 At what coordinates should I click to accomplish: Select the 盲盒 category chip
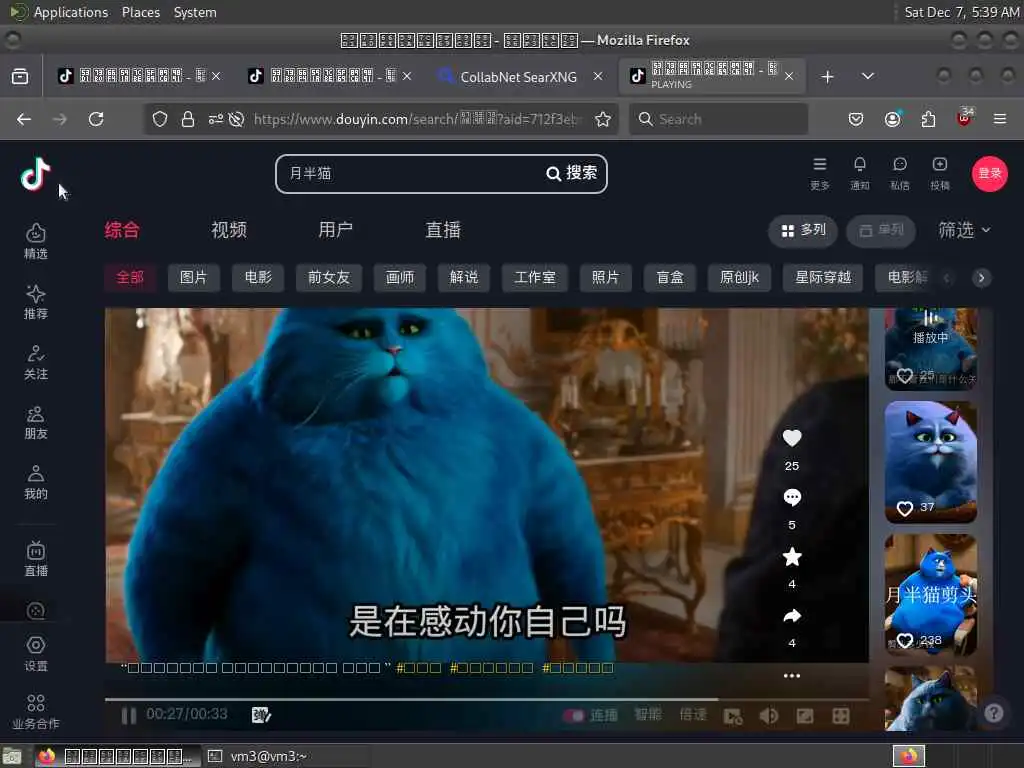click(x=670, y=278)
